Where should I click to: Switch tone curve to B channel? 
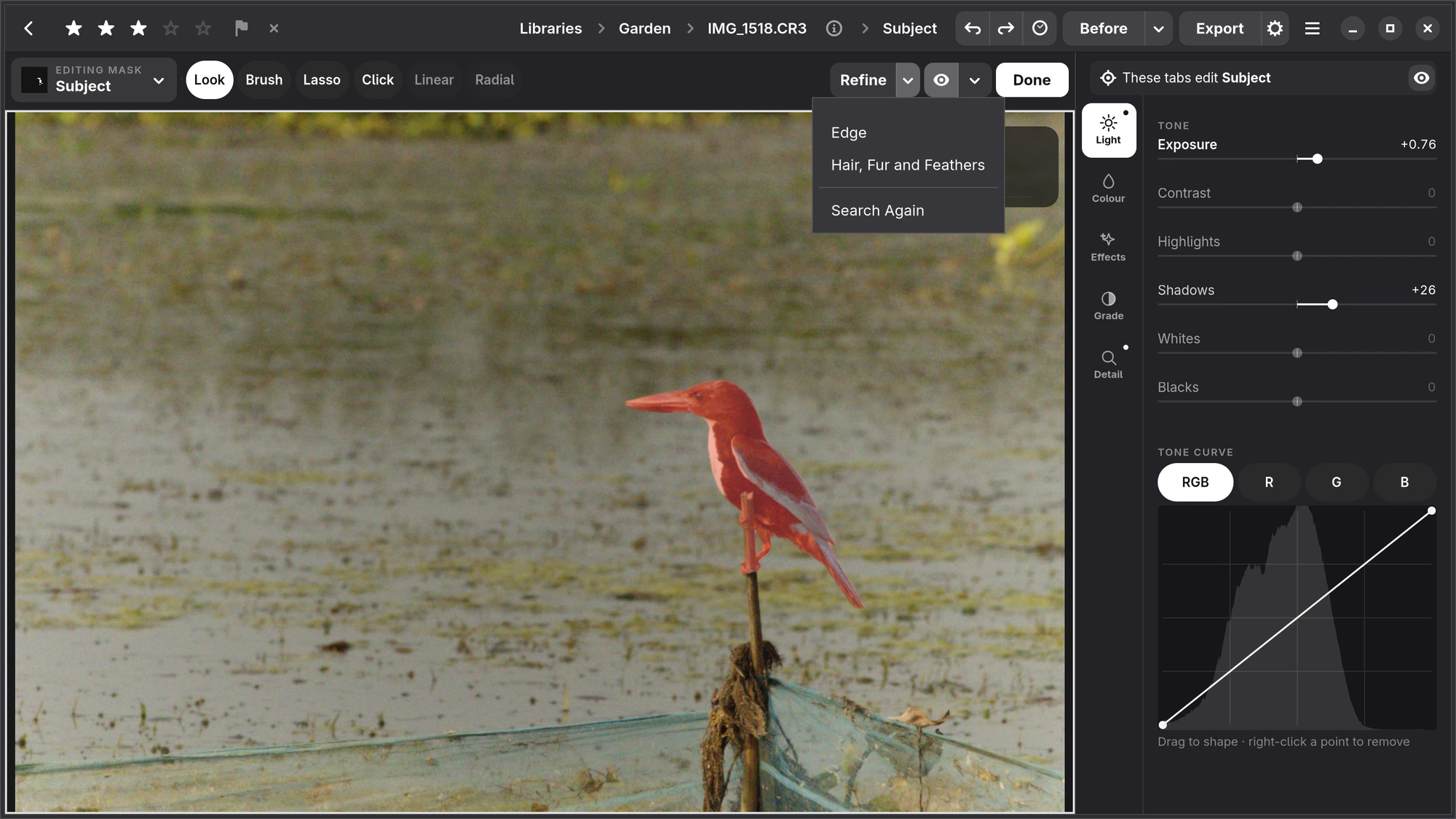click(x=1404, y=482)
